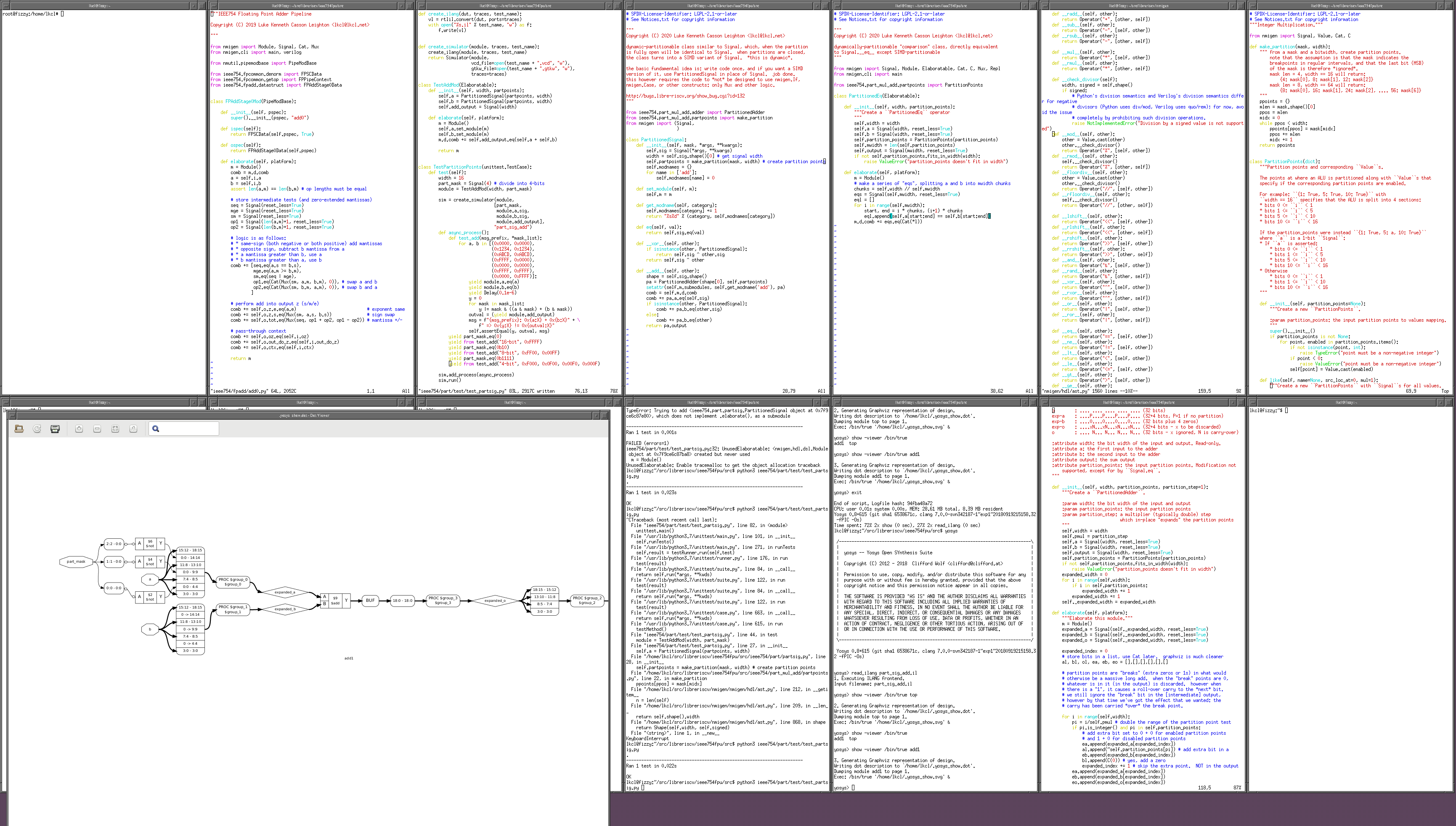This screenshot has width=1456, height=826.
Task: Select the expanded_a node in the graph
Action: click(285, 592)
